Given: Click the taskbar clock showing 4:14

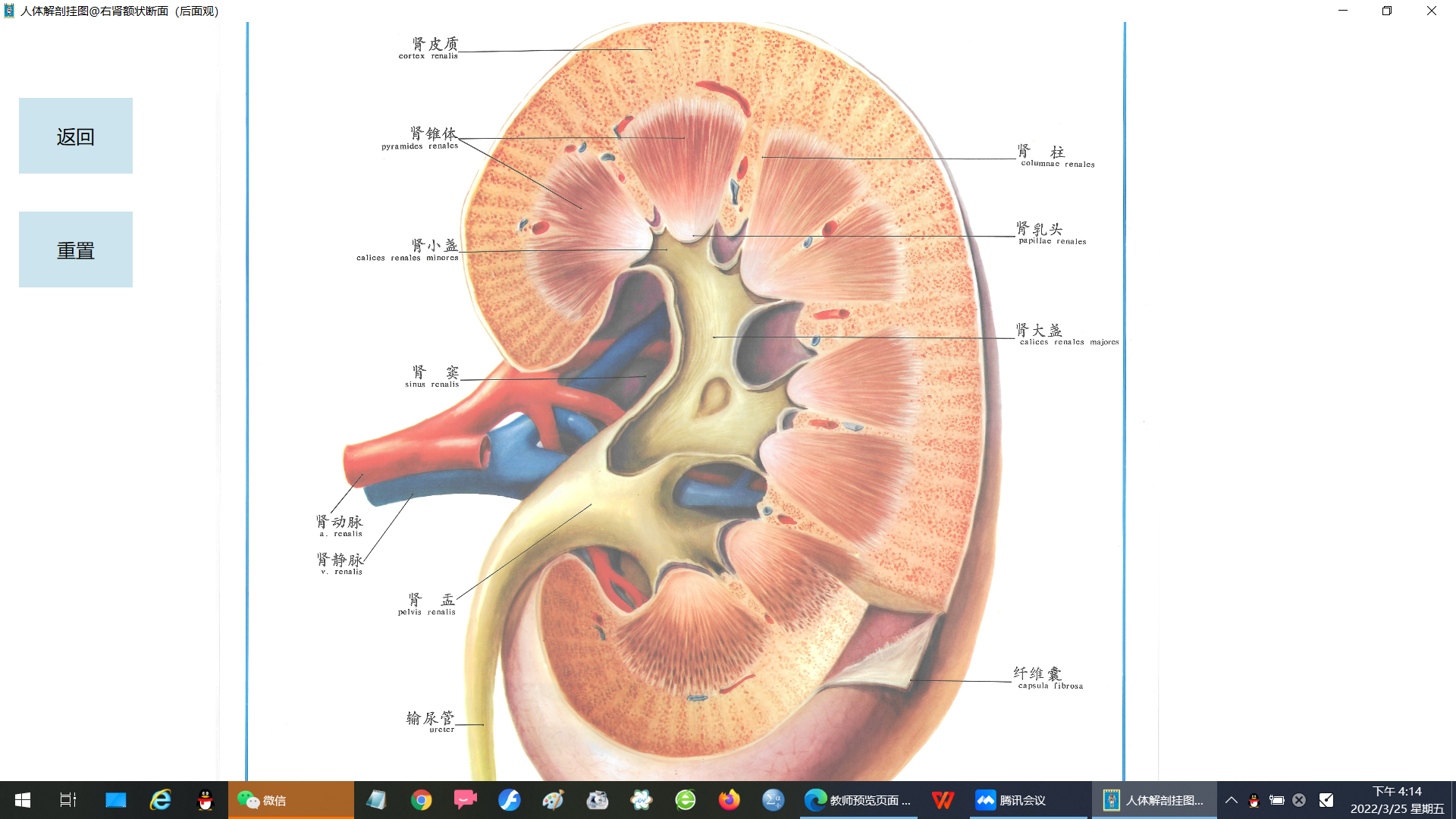Looking at the screenshot, I should click(1397, 800).
